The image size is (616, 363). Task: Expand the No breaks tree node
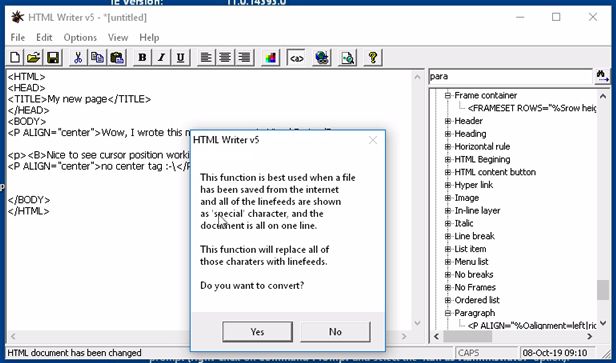click(x=447, y=275)
